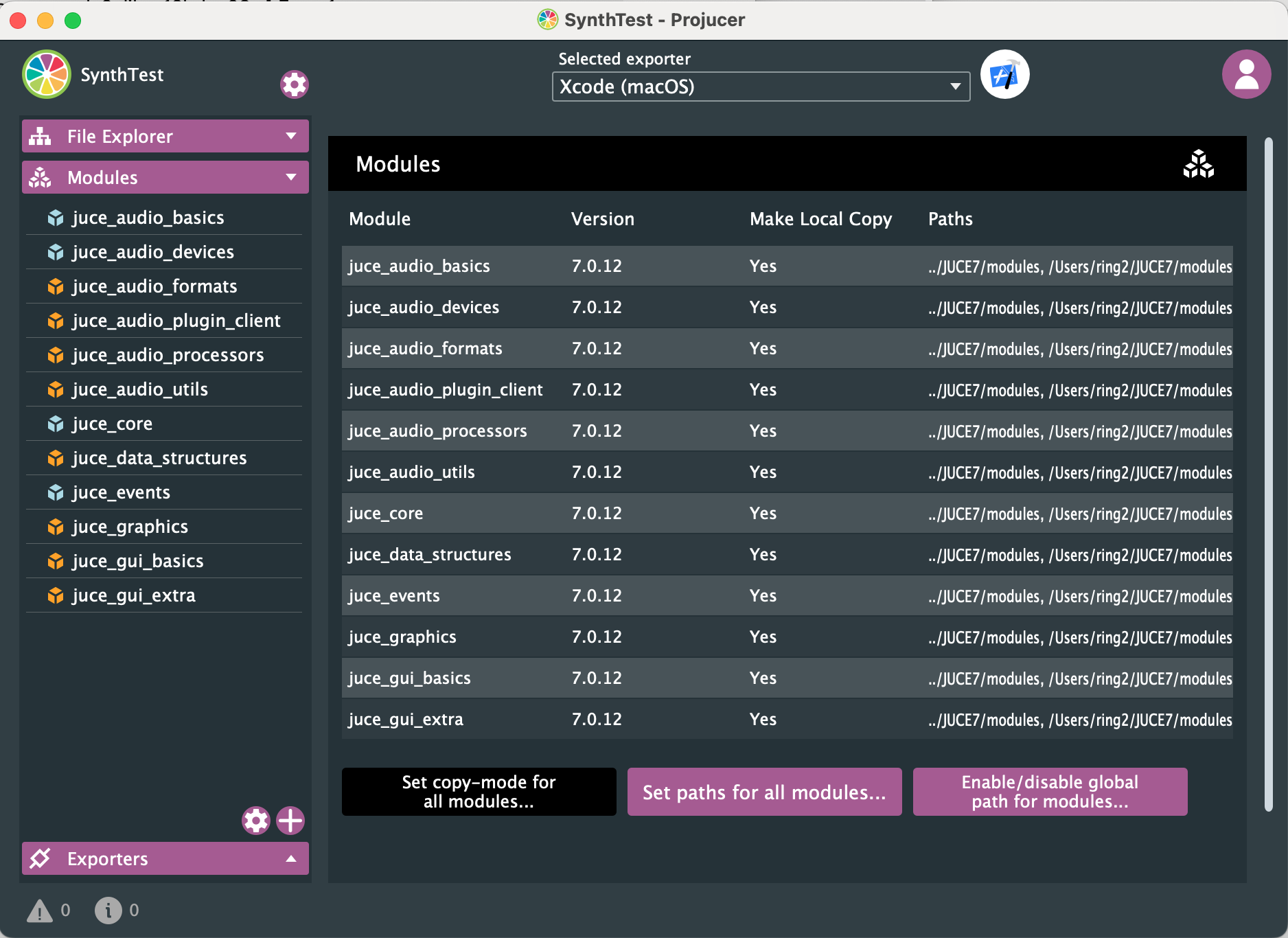
Task: Open the Selected exporter dropdown
Action: pos(761,87)
